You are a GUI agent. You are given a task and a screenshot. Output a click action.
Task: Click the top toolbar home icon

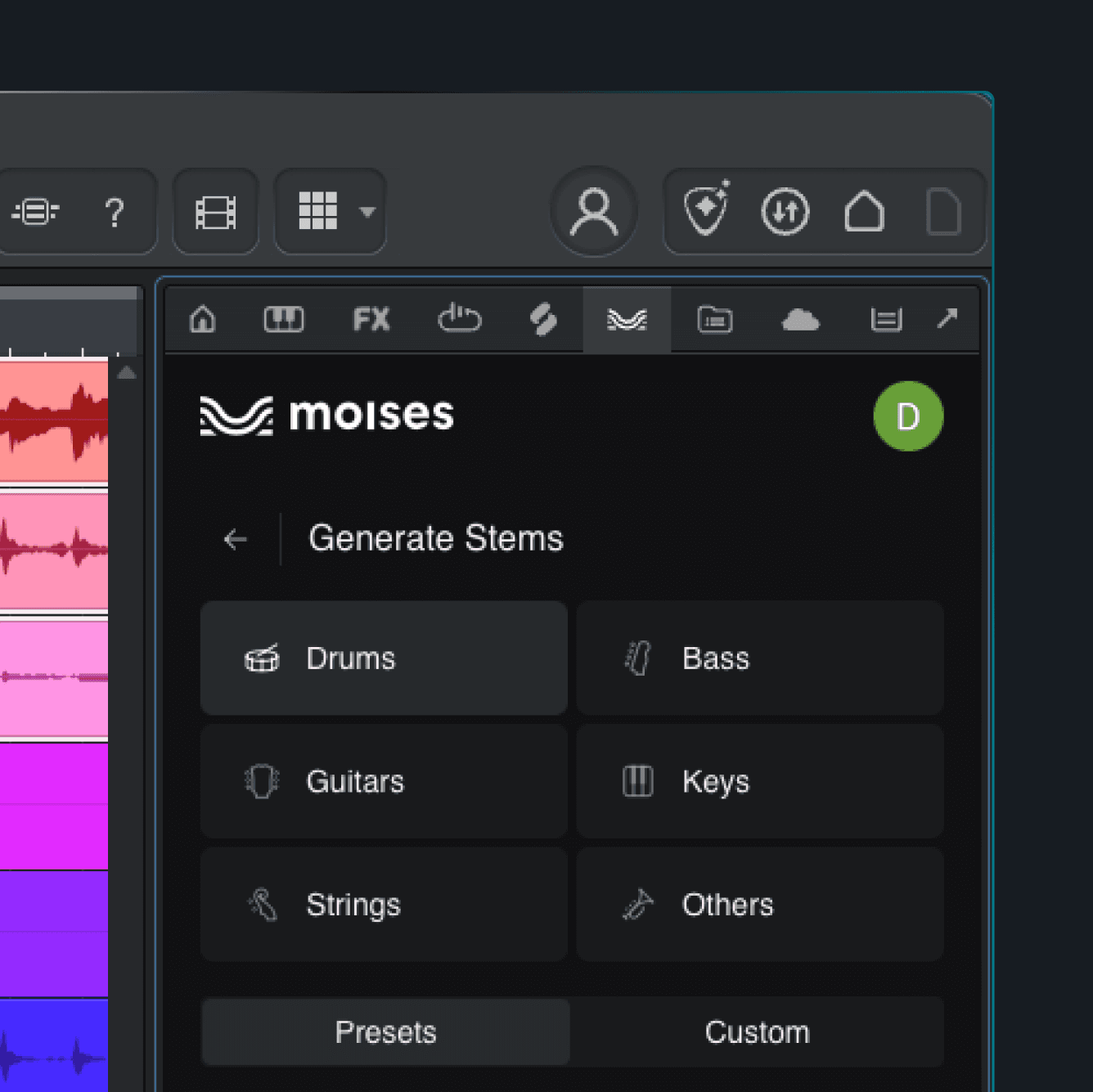864,211
